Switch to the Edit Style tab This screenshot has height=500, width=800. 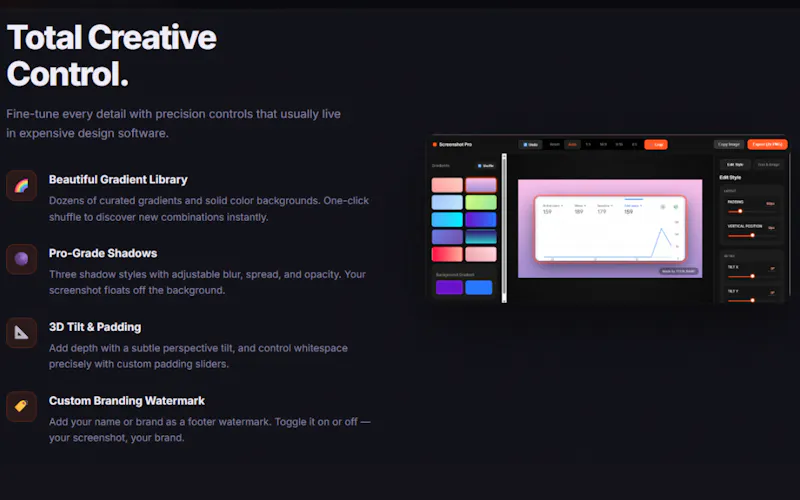735,164
